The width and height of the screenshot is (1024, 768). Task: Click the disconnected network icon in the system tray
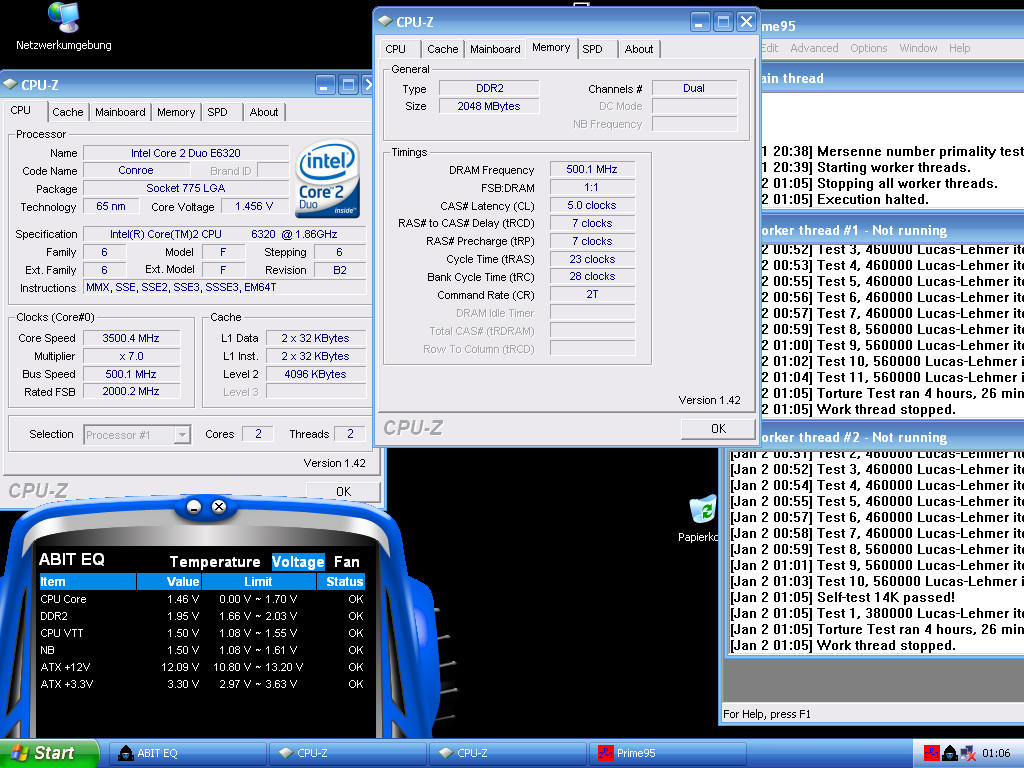[968, 753]
